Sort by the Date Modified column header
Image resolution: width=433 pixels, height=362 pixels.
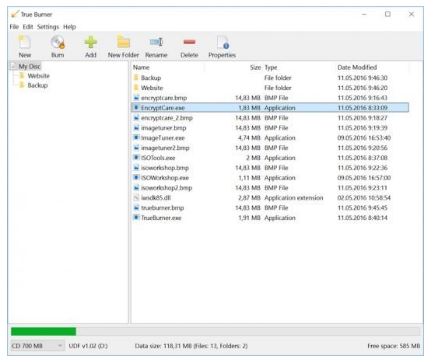[x=357, y=68]
